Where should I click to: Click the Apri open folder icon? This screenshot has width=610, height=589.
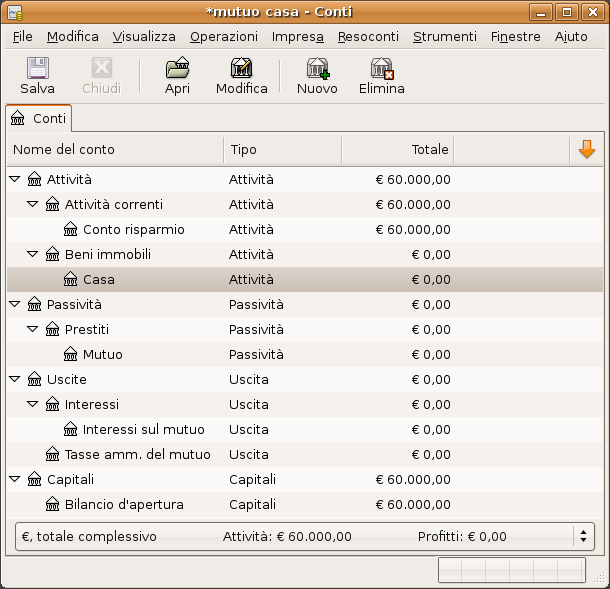tap(177, 69)
